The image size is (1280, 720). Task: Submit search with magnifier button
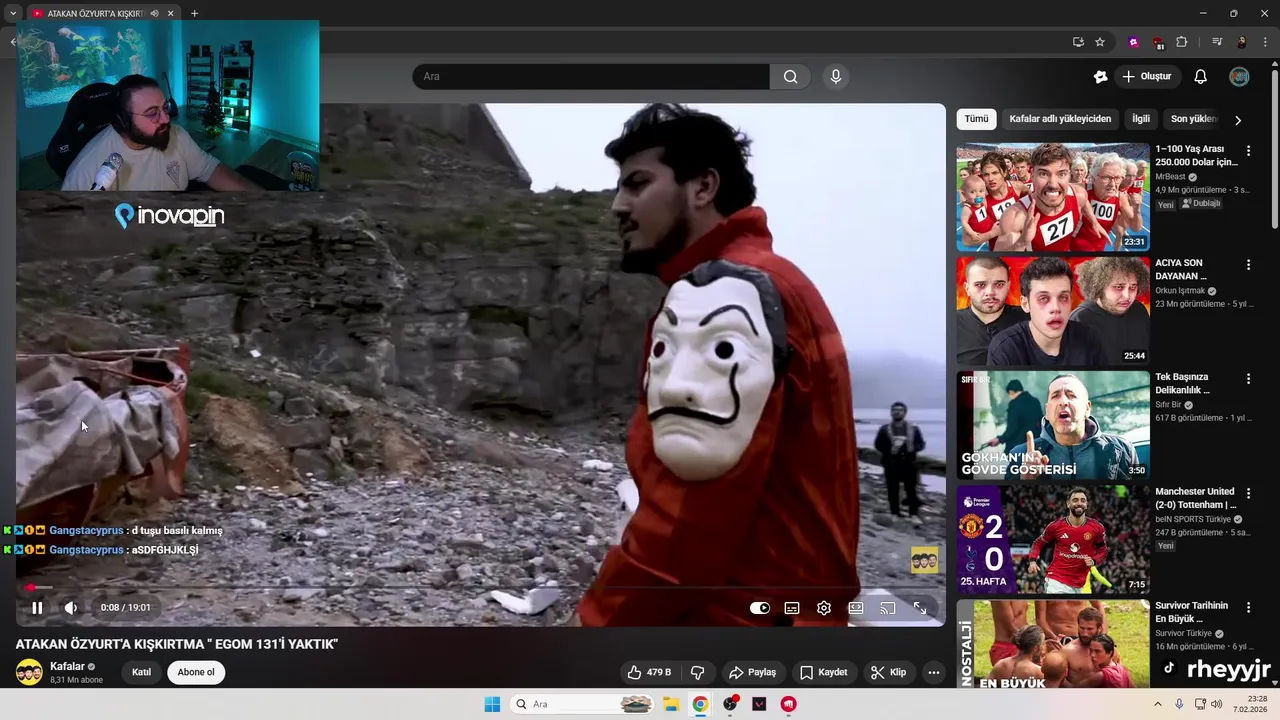tap(790, 77)
